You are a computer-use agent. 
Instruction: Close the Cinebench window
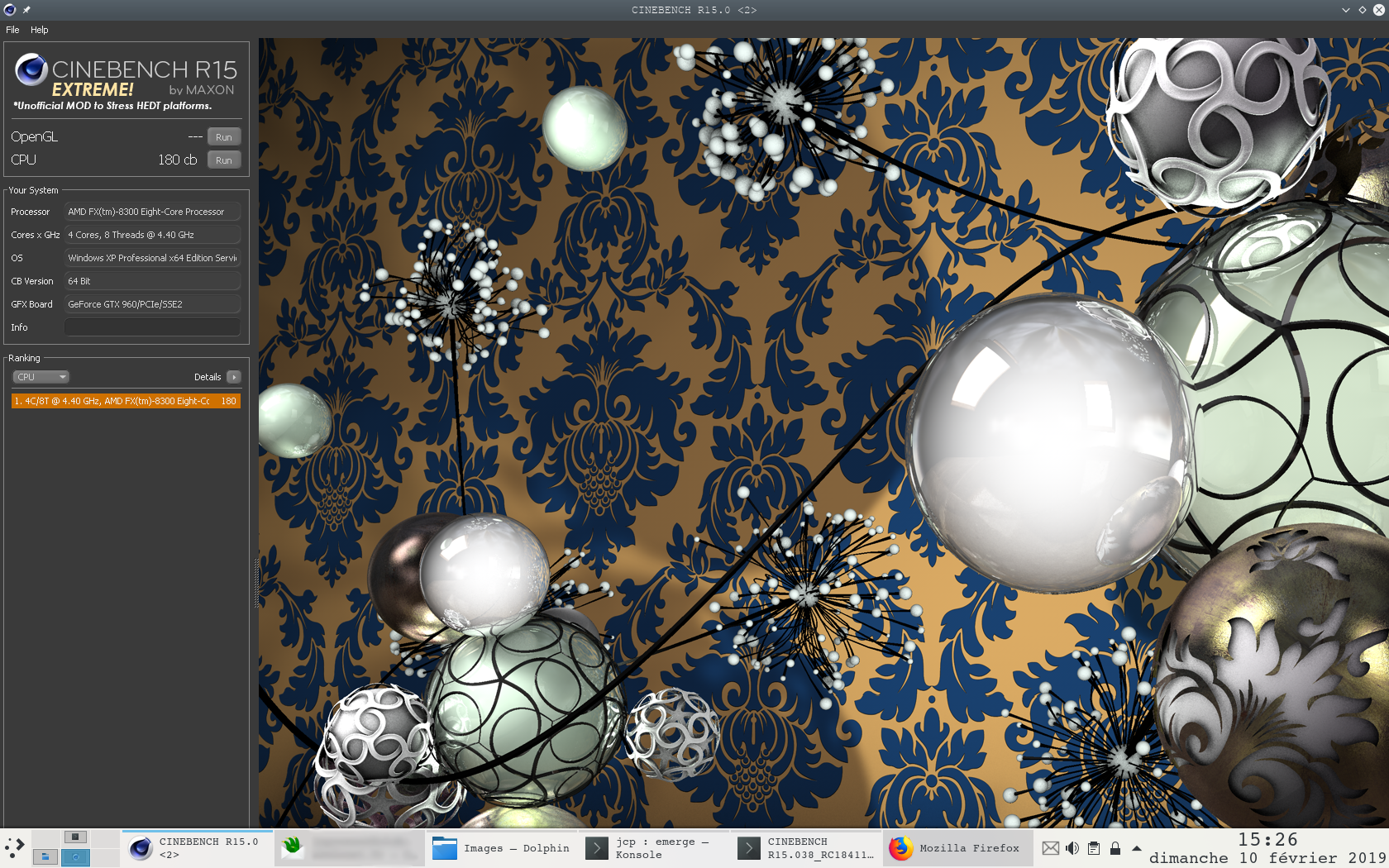(1379, 10)
